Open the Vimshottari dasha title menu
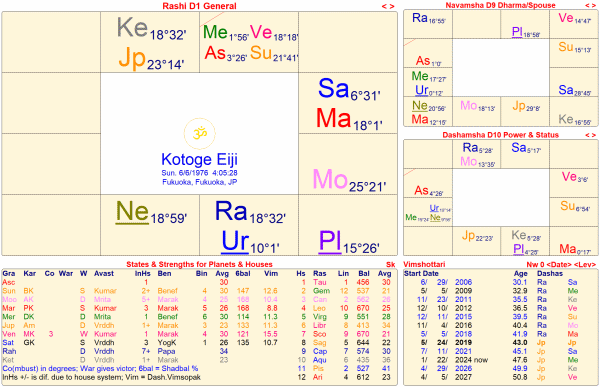This screenshot has height=387, width=600. point(419,264)
